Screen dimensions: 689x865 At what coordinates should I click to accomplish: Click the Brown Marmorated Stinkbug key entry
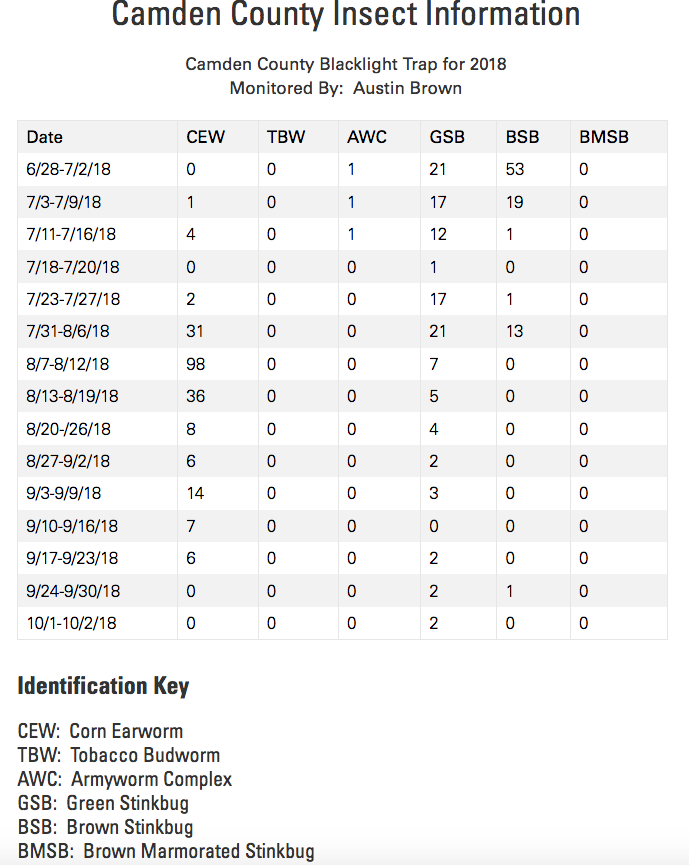point(166,851)
